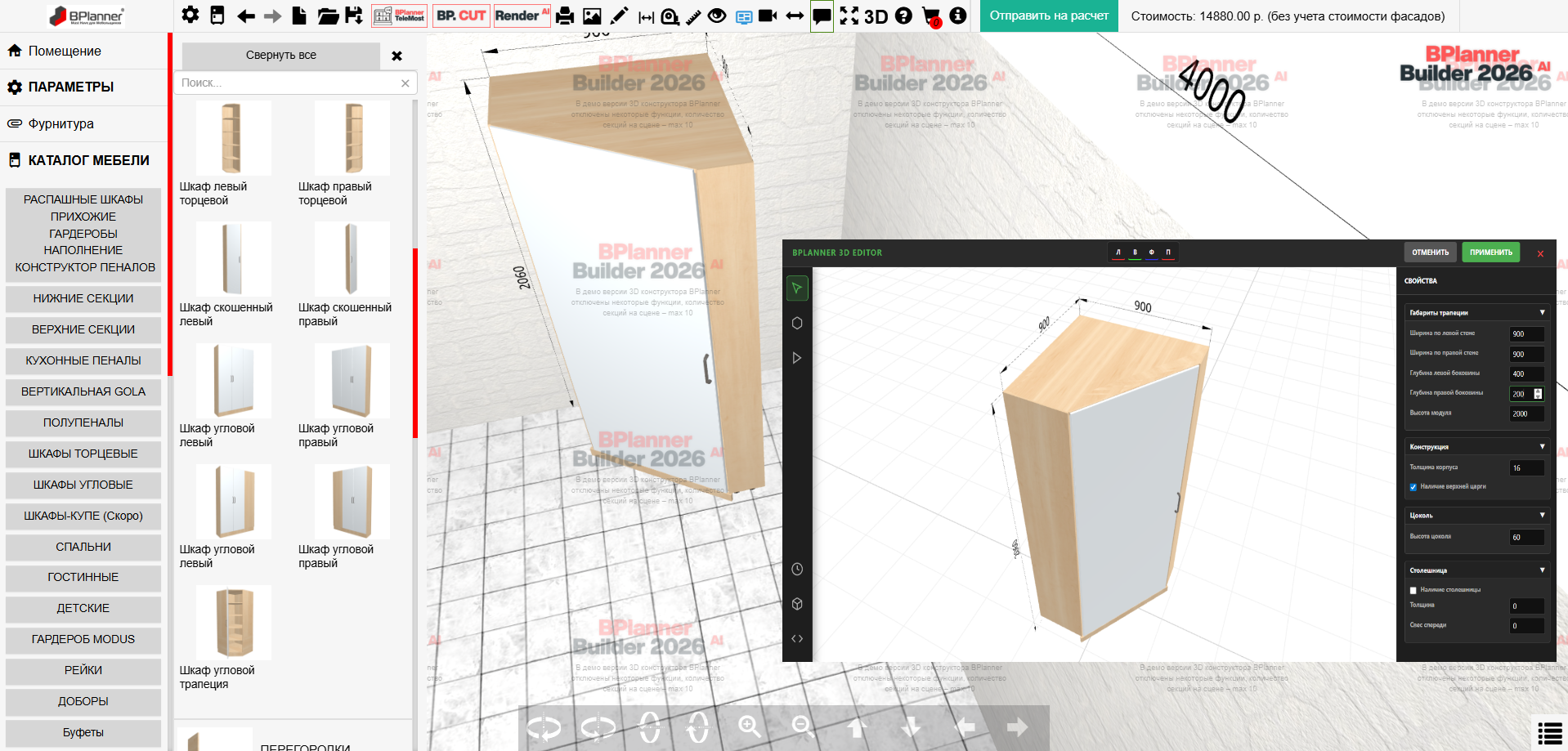Switch to 3D view
This screenshot has height=751, width=1568.
[x=876, y=16]
